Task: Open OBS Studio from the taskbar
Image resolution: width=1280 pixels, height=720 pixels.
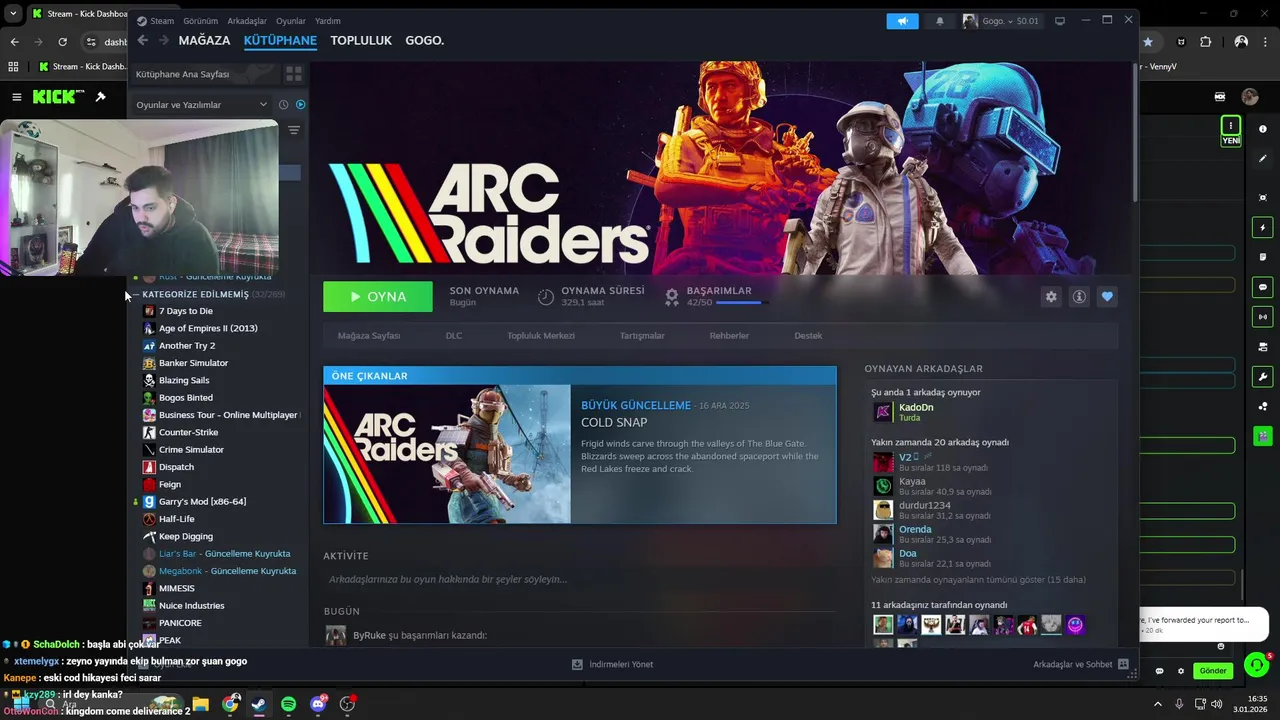Action: click(347, 704)
